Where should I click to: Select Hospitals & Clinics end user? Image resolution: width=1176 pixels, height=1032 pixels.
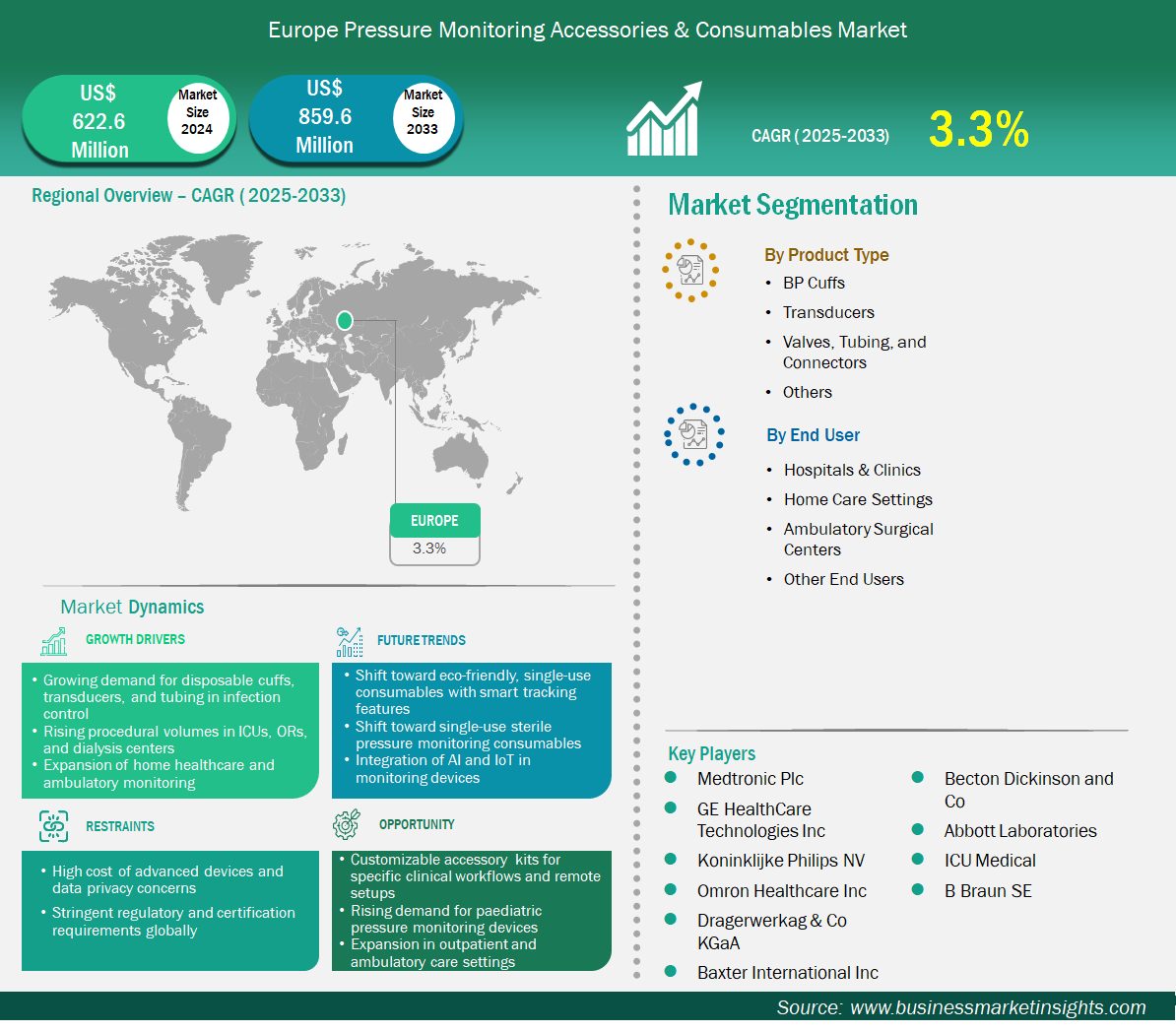[852, 471]
